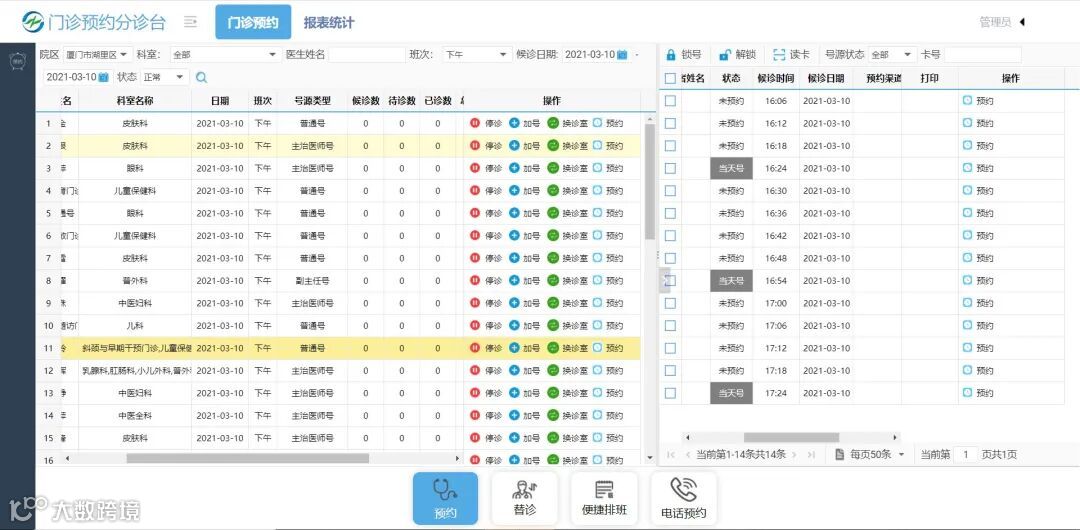Click the alarm clock icon in left sidebar
Viewport: 1080px width, 530px height.
point(17,61)
